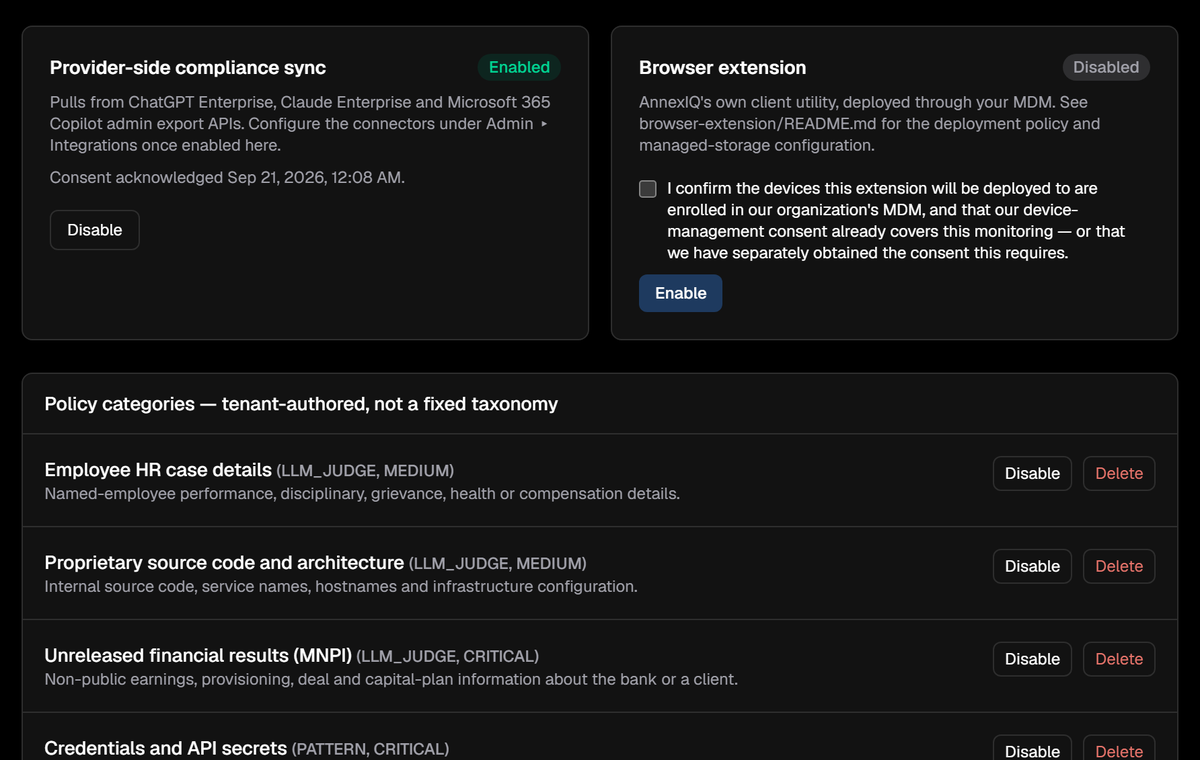Click the grey Disabled status badge
The image size is (1200, 760).
[1106, 67]
